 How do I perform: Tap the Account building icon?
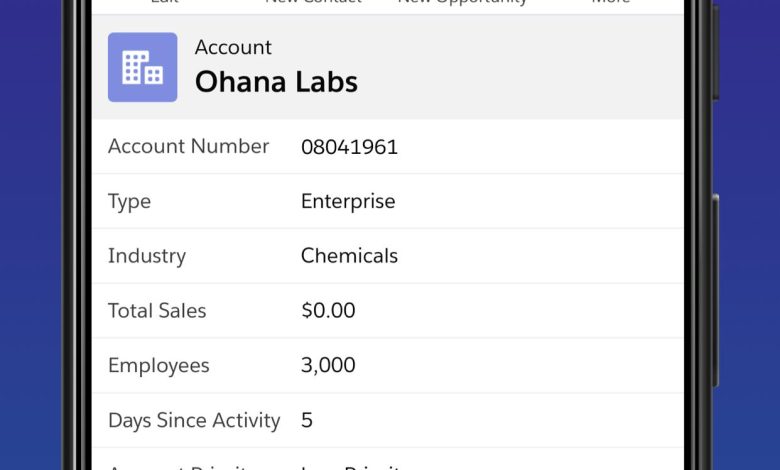coord(142,67)
